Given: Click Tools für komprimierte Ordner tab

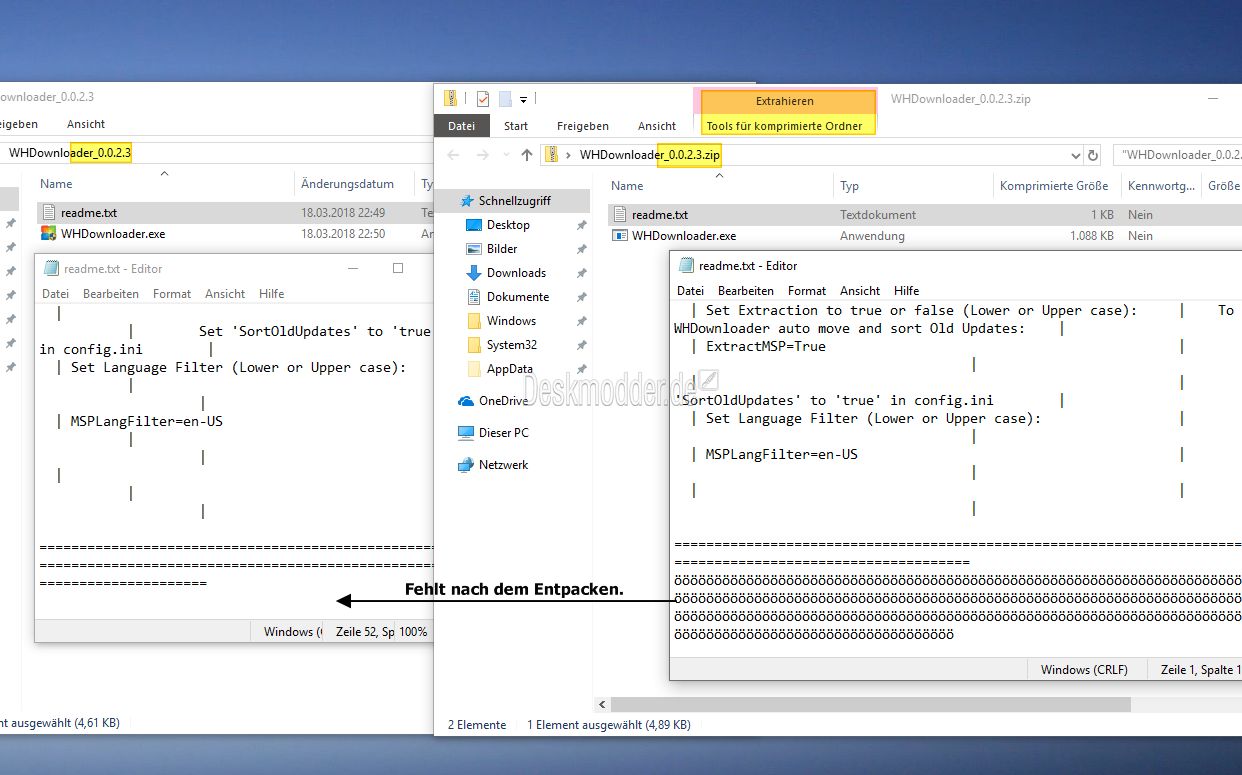Looking at the screenshot, I should click(x=785, y=126).
